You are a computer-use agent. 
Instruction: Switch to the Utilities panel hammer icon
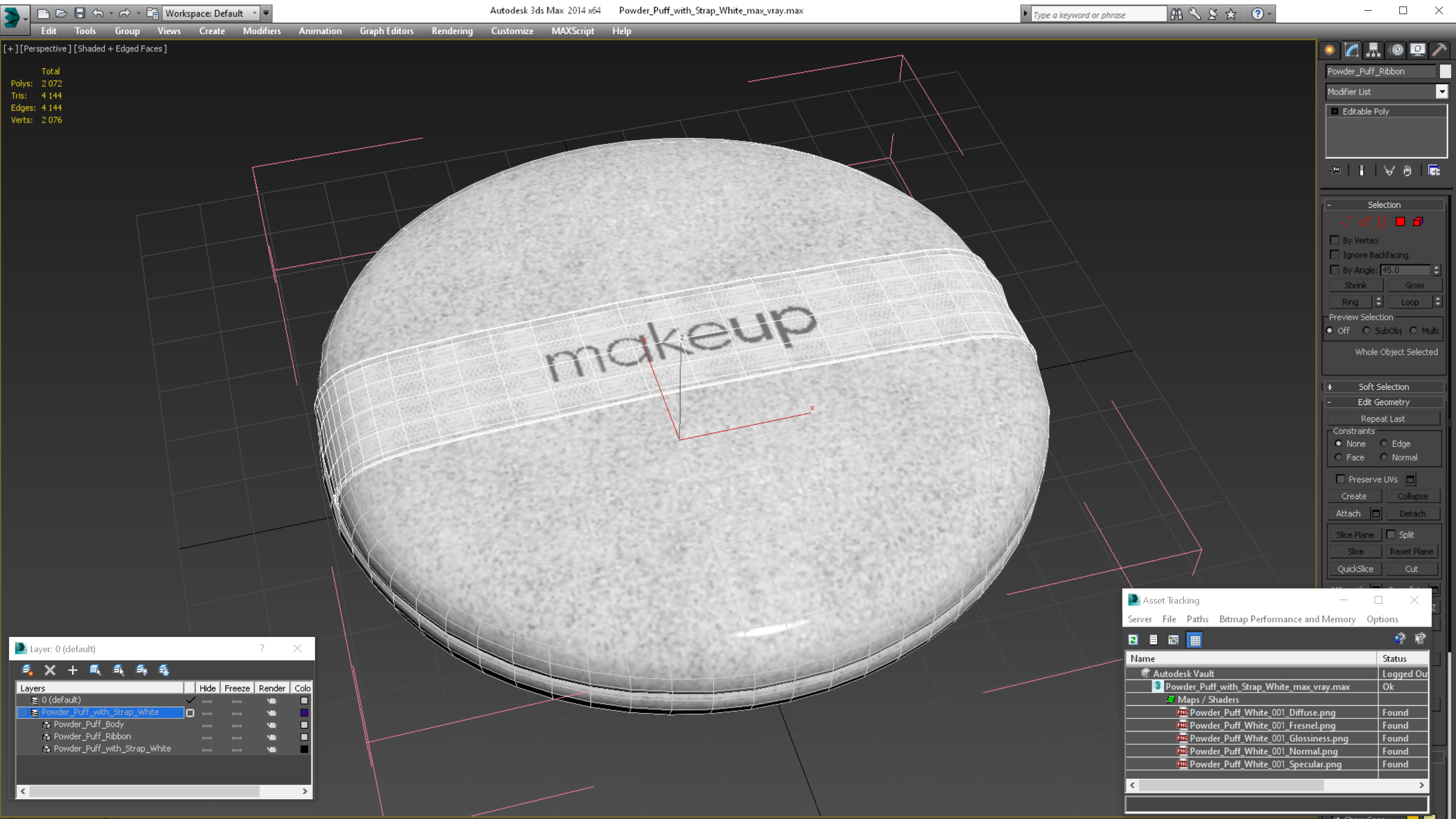(x=1439, y=51)
